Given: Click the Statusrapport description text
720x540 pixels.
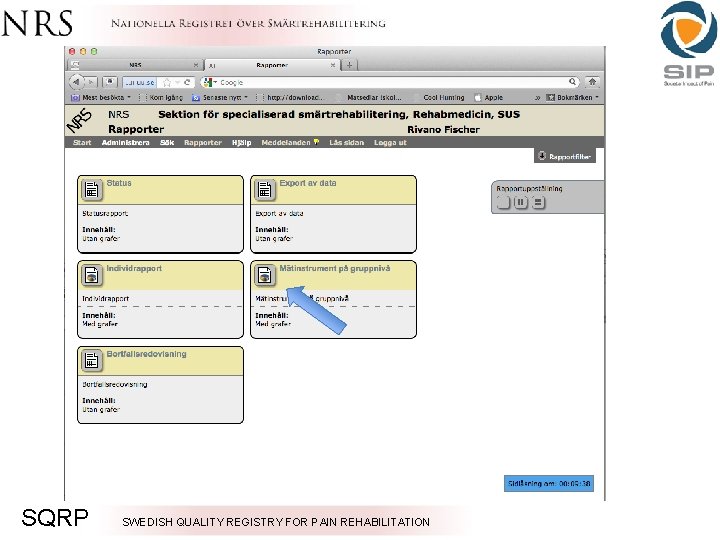Looking at the screenshot, I should coord(105,213).
